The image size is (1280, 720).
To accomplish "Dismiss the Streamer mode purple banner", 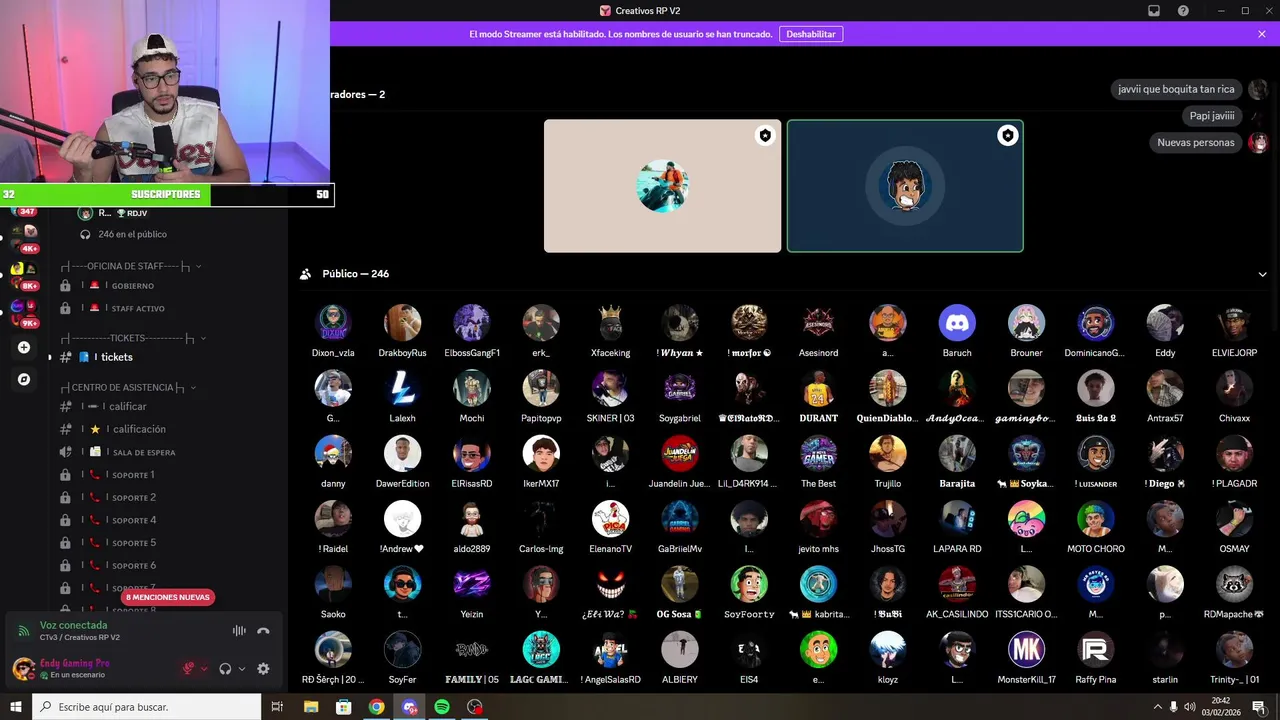I will [1262, 34].
